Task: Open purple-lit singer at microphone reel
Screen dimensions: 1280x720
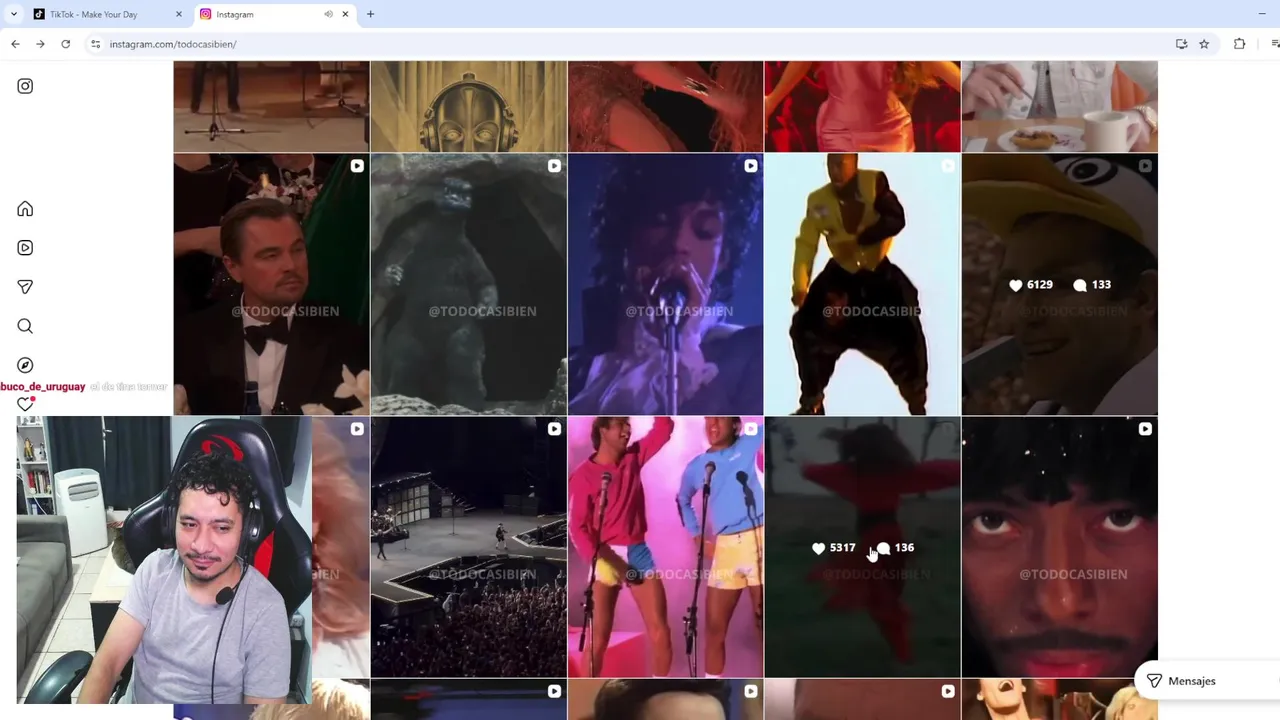Action: [665, 284]
